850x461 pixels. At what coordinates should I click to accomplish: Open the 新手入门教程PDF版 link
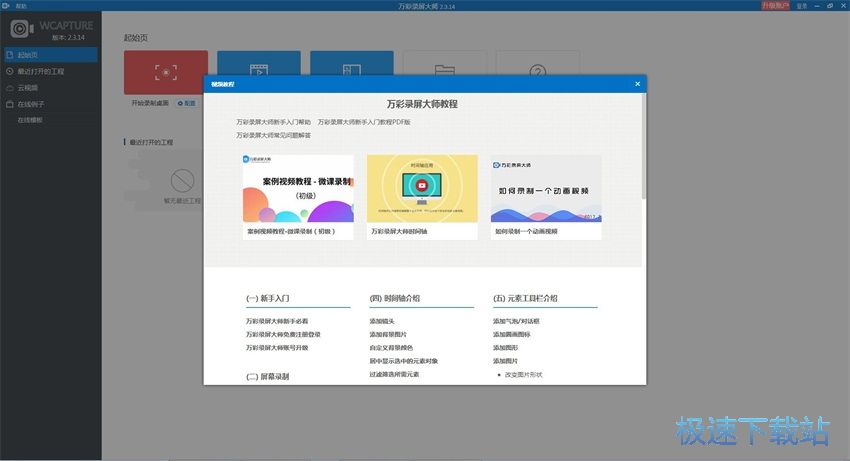[x=364, y=122]
